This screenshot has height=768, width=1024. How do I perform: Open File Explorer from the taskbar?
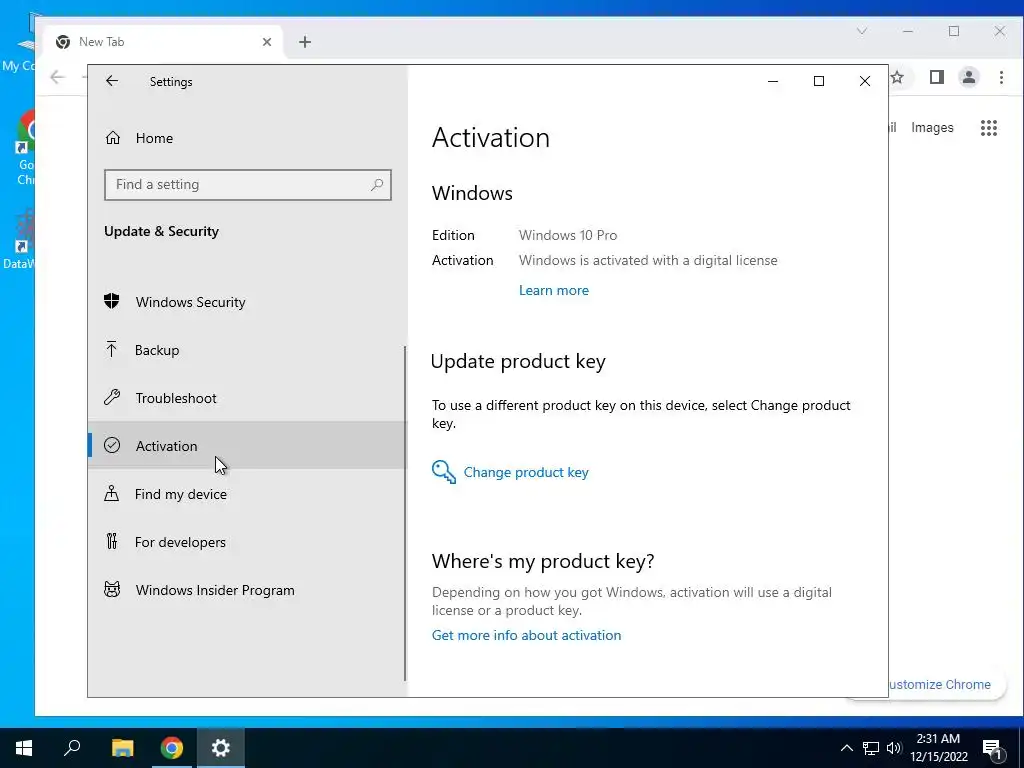point(122,748)
